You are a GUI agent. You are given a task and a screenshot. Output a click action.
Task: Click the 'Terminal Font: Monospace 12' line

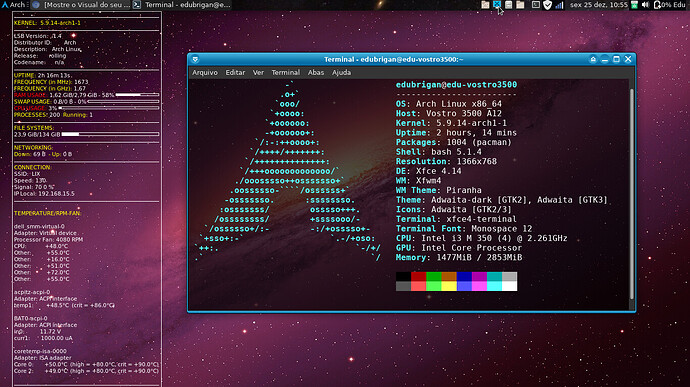(x=463, y=229)
